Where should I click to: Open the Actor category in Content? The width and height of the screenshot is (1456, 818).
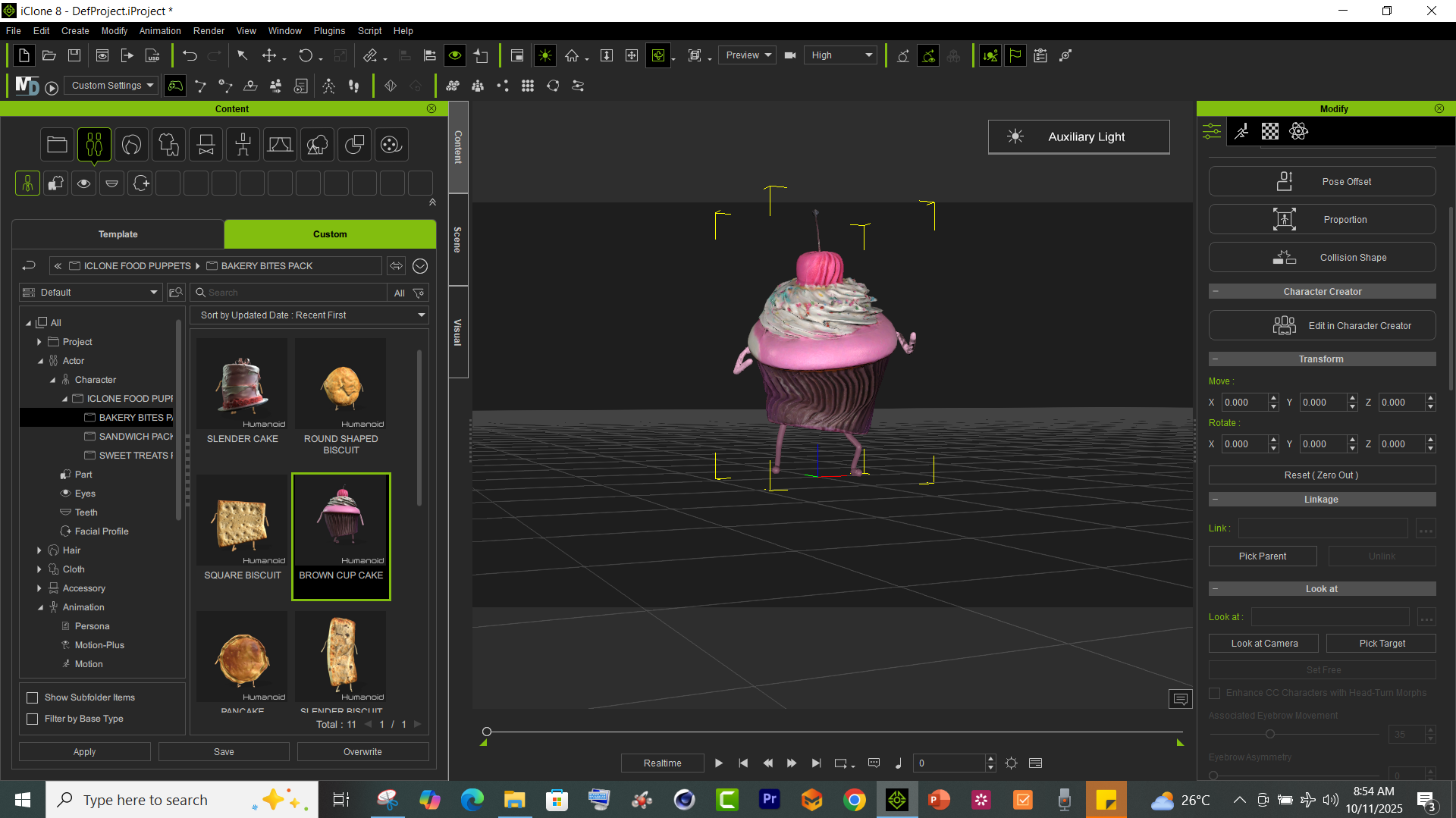pos(94,144)
